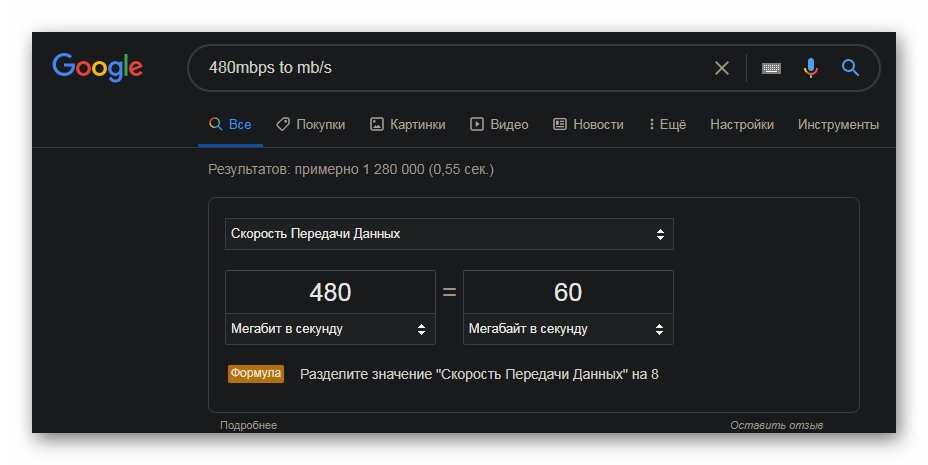Click the Подробнее link
The image size is (928, 465).
(249, 425)
